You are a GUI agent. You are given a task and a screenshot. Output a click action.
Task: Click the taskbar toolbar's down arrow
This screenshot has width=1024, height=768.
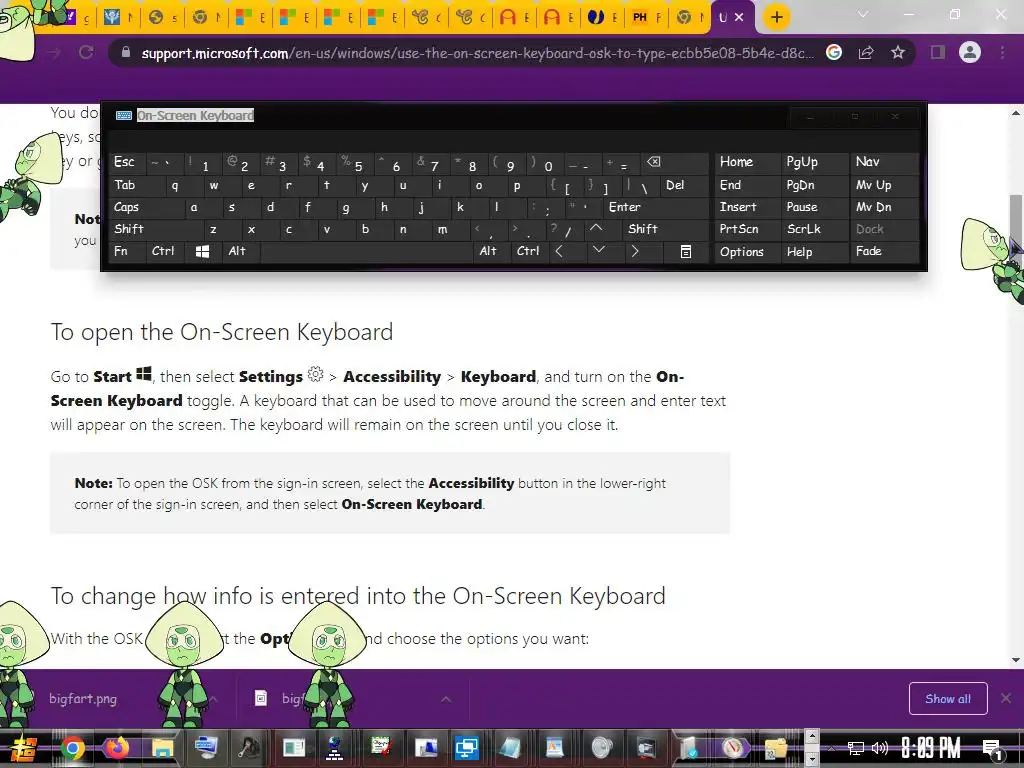(x=812, y=759)
